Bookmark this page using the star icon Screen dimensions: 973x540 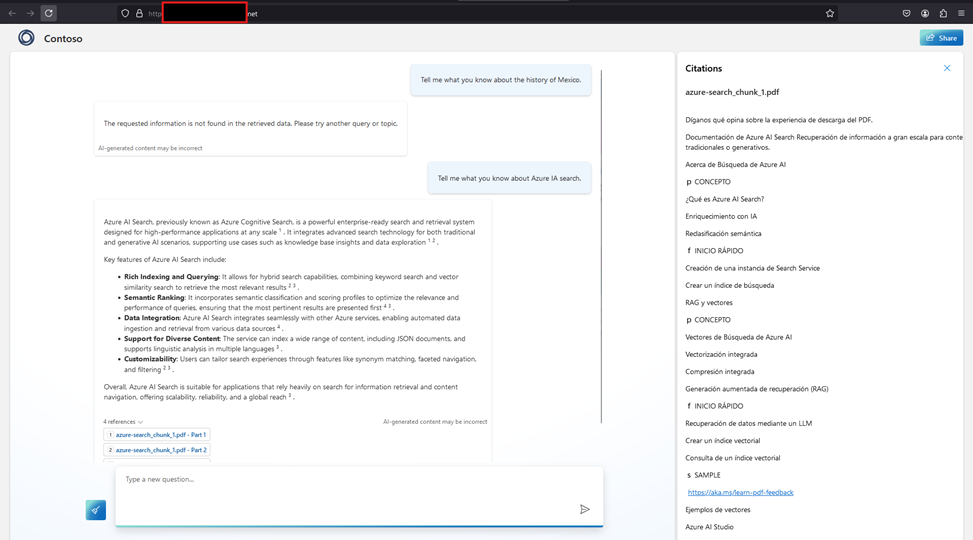coord(830,13)
